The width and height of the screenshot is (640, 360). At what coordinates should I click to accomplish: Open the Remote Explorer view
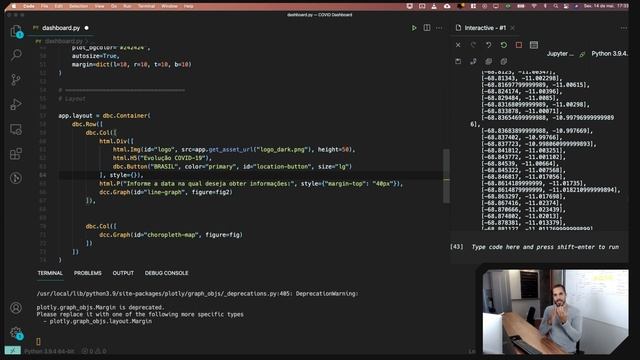(16, 129)
